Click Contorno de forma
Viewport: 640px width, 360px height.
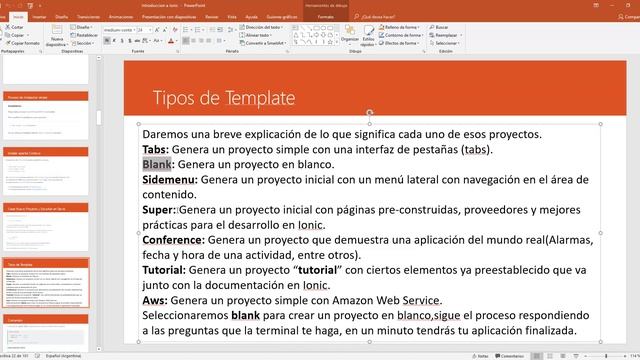[x=400, y=35]
